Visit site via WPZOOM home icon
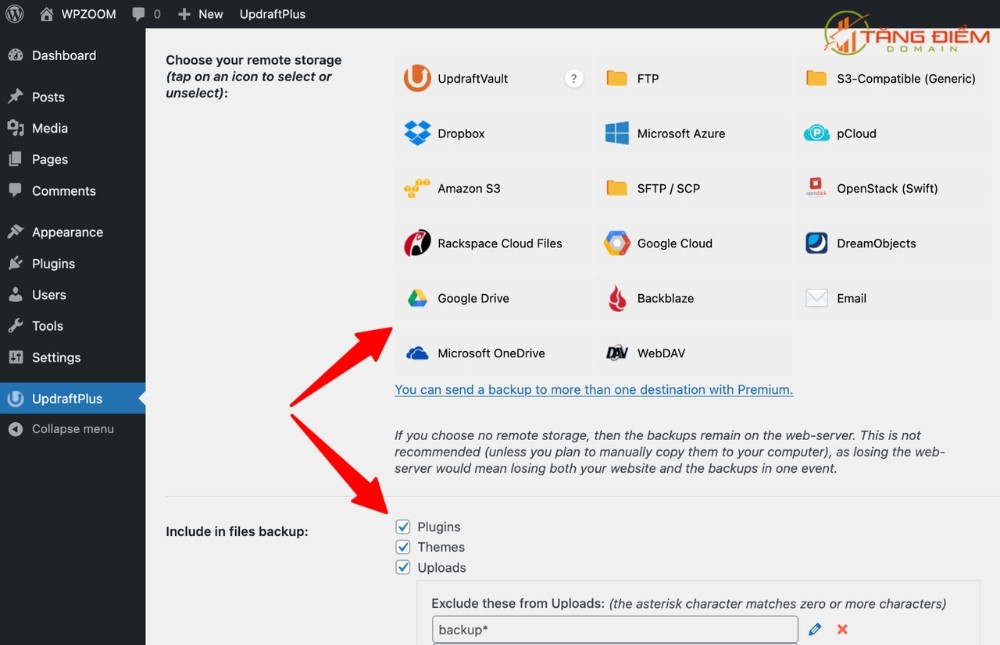This screenshot has height=645, width=1000. 47,14
